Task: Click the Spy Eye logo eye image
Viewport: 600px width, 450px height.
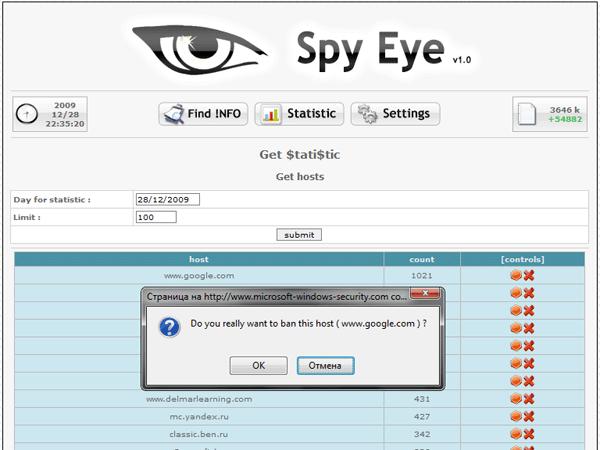Action: point(199,49)
